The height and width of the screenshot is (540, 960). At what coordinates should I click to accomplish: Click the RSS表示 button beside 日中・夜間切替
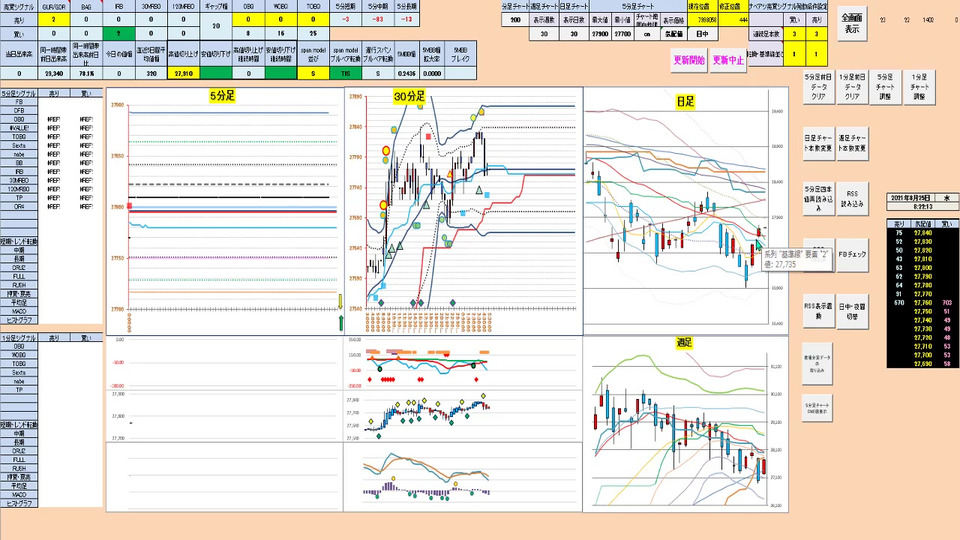coord(818,311)
